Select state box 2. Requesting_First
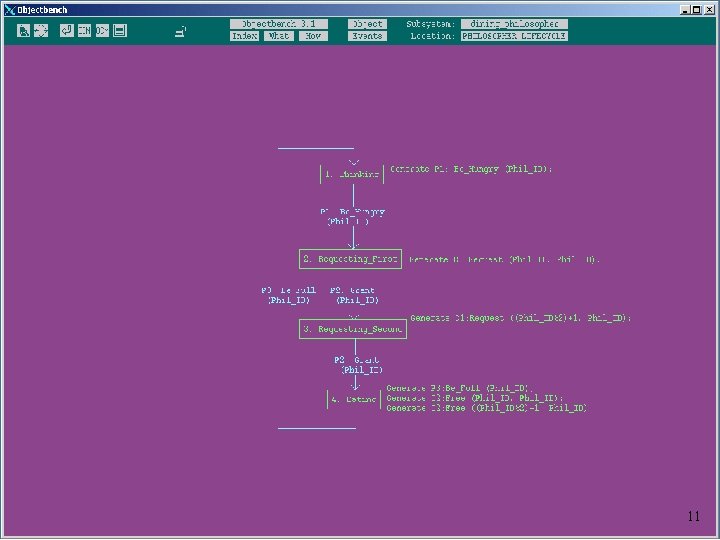The image size is (720, 540). (x=350, y=259)
